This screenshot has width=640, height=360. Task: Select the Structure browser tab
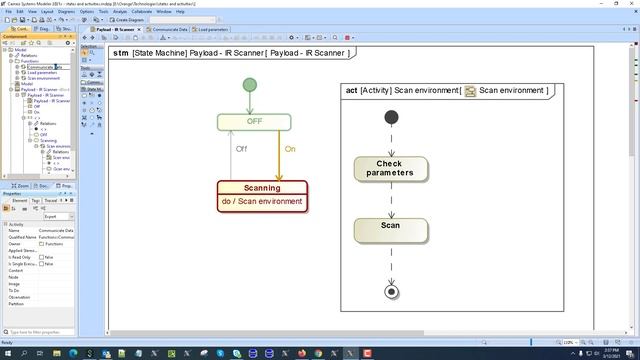pyautogui.click(x=64, y=29)
